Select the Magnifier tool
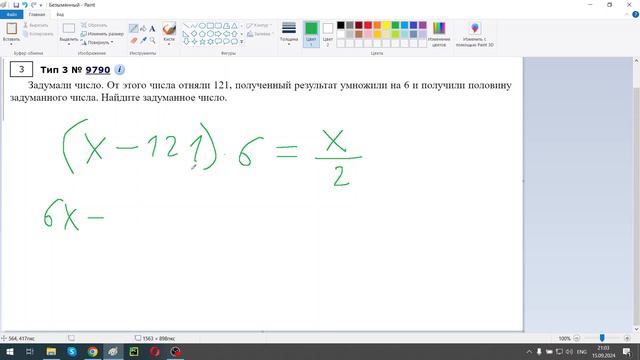 point(152,40)
